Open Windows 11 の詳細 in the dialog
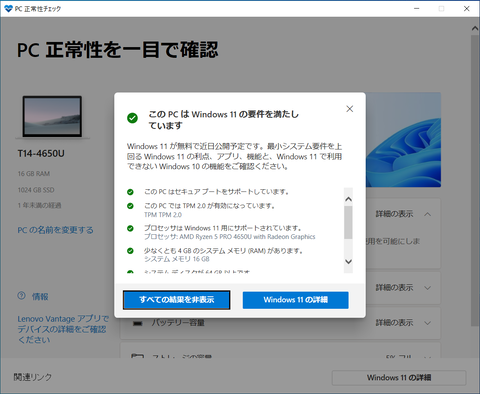The image size is (480, 394). coord(296,300)
